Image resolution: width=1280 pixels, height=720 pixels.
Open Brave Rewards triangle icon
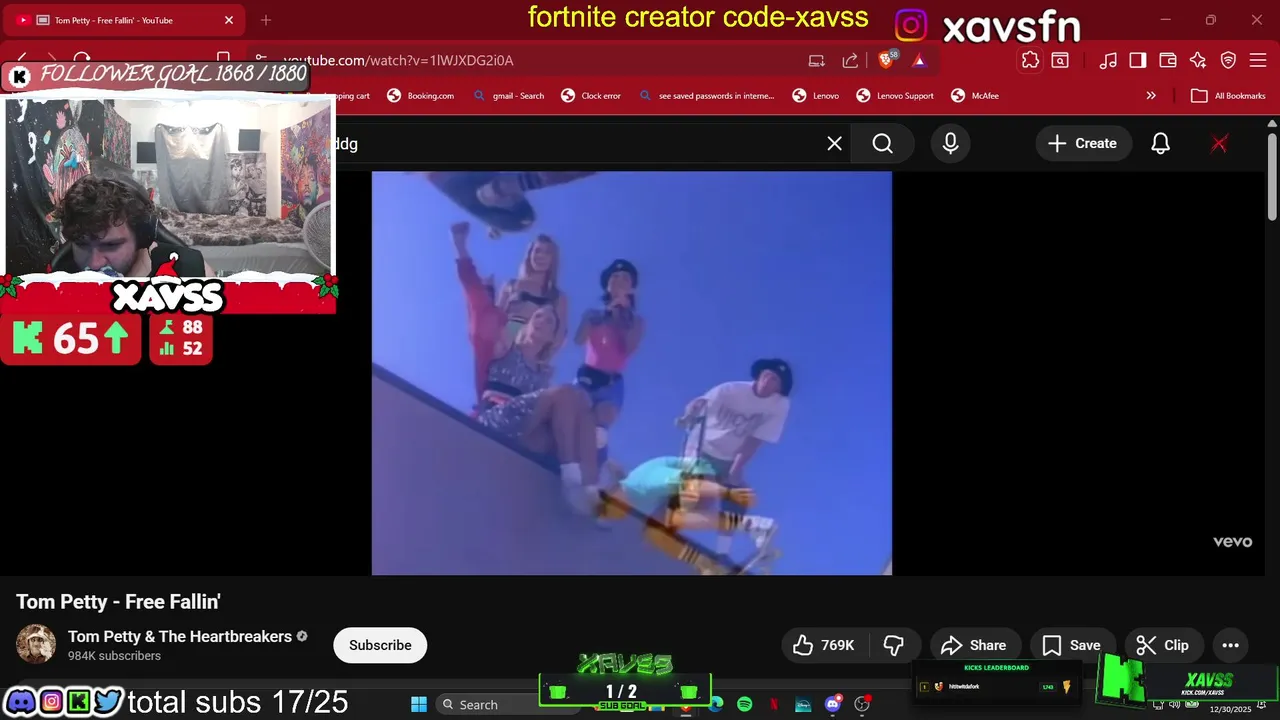[919, 60]
